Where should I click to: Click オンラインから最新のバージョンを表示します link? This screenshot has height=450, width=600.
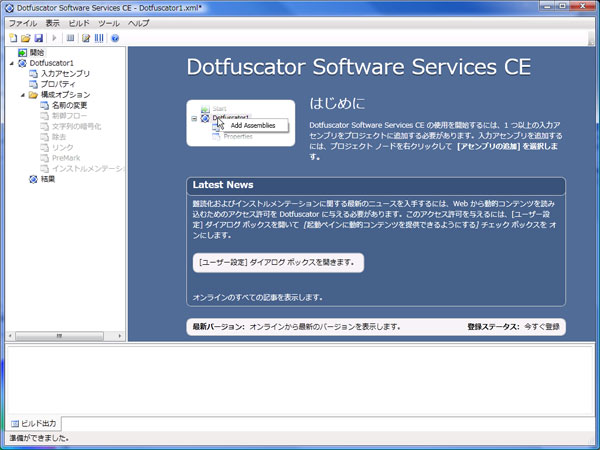(324, 327)
